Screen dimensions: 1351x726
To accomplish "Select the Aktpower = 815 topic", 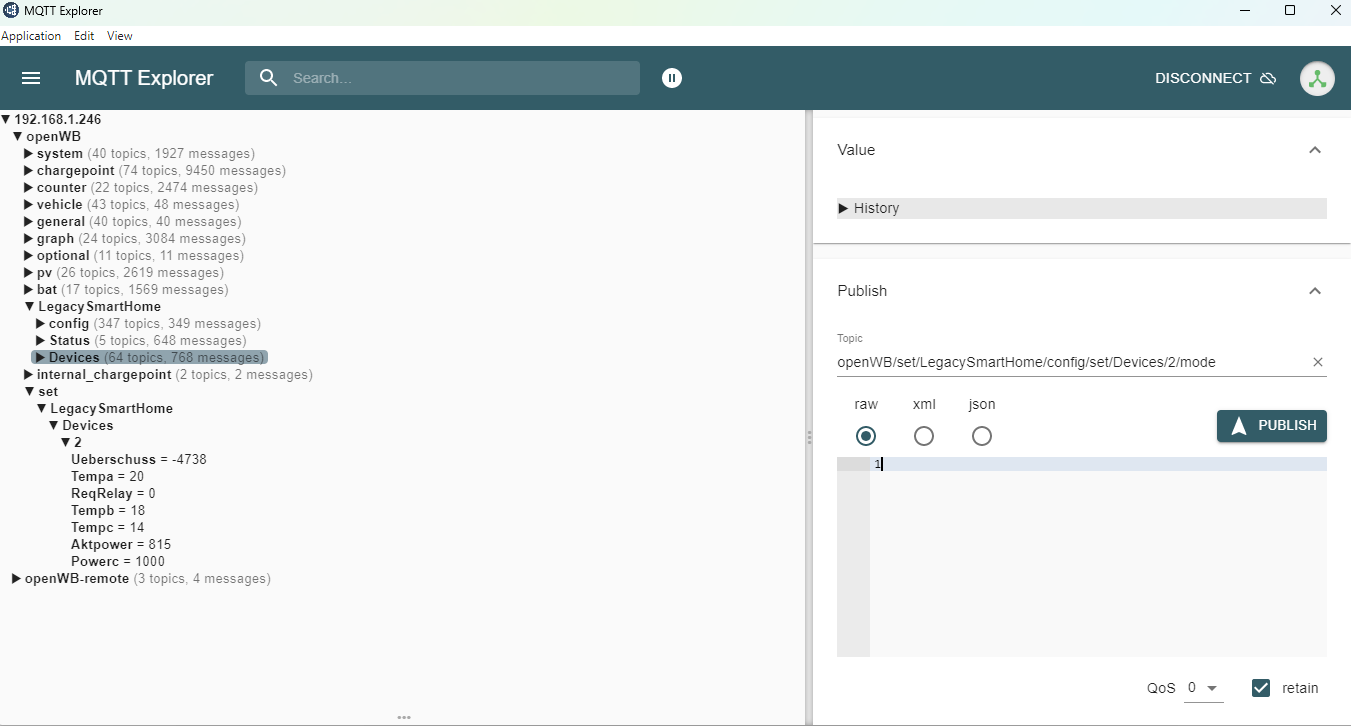I will (x=121, y=544).
